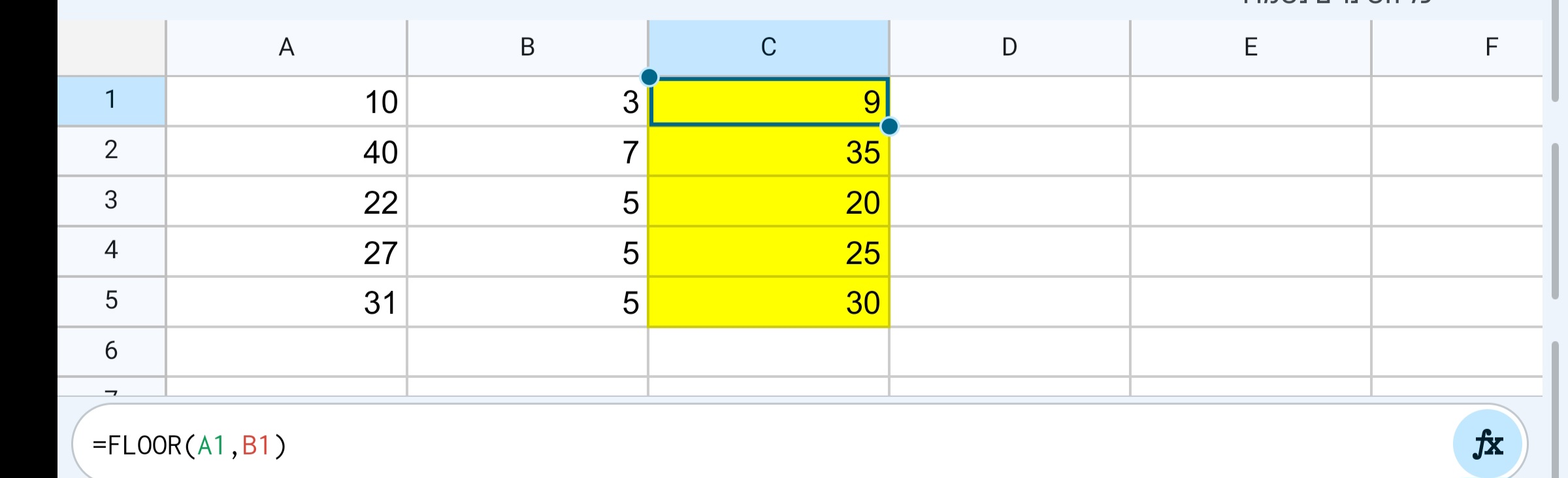Select column header F

[x=1492, y=45]
